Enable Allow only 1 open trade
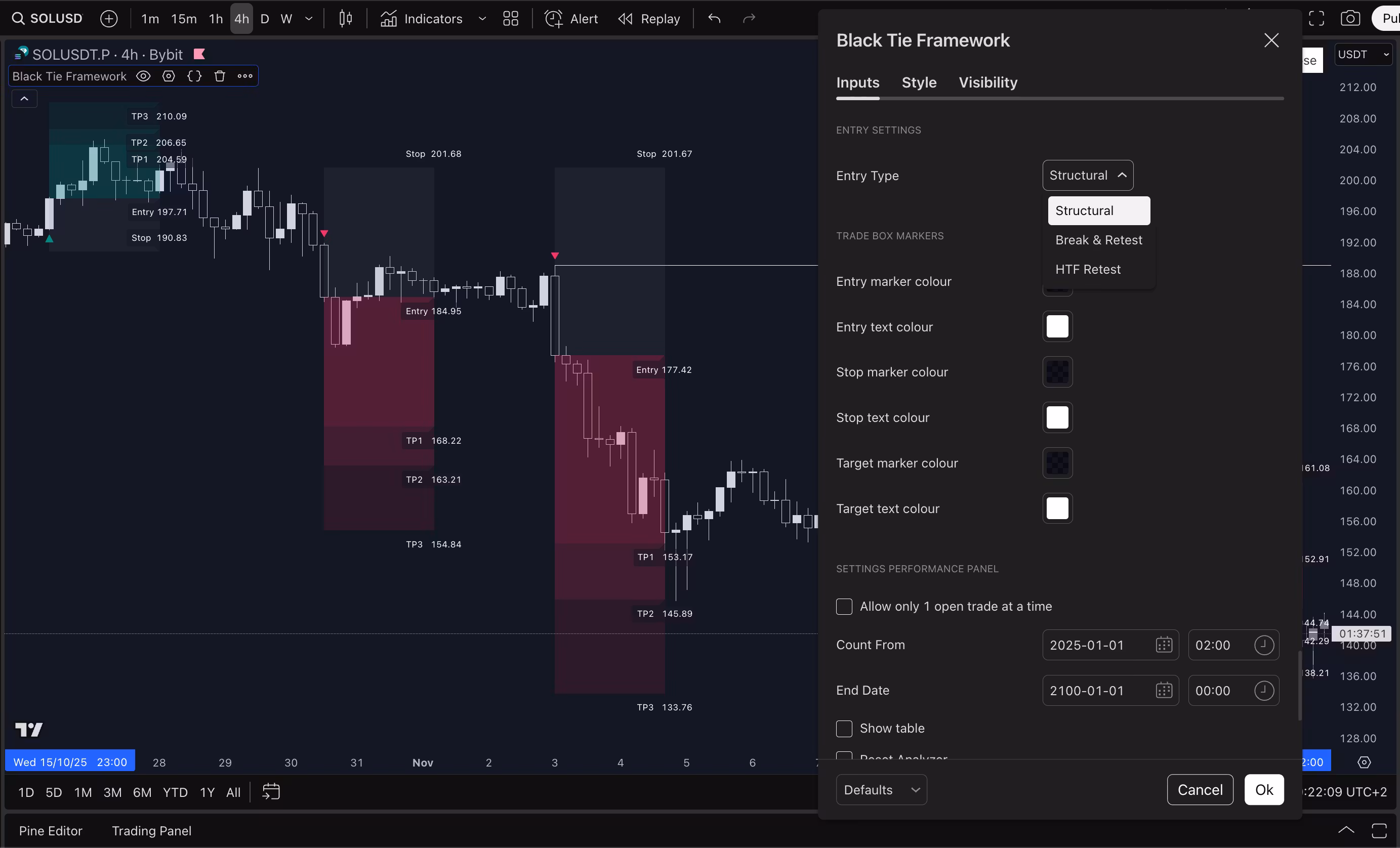 [x=844, y=607]
